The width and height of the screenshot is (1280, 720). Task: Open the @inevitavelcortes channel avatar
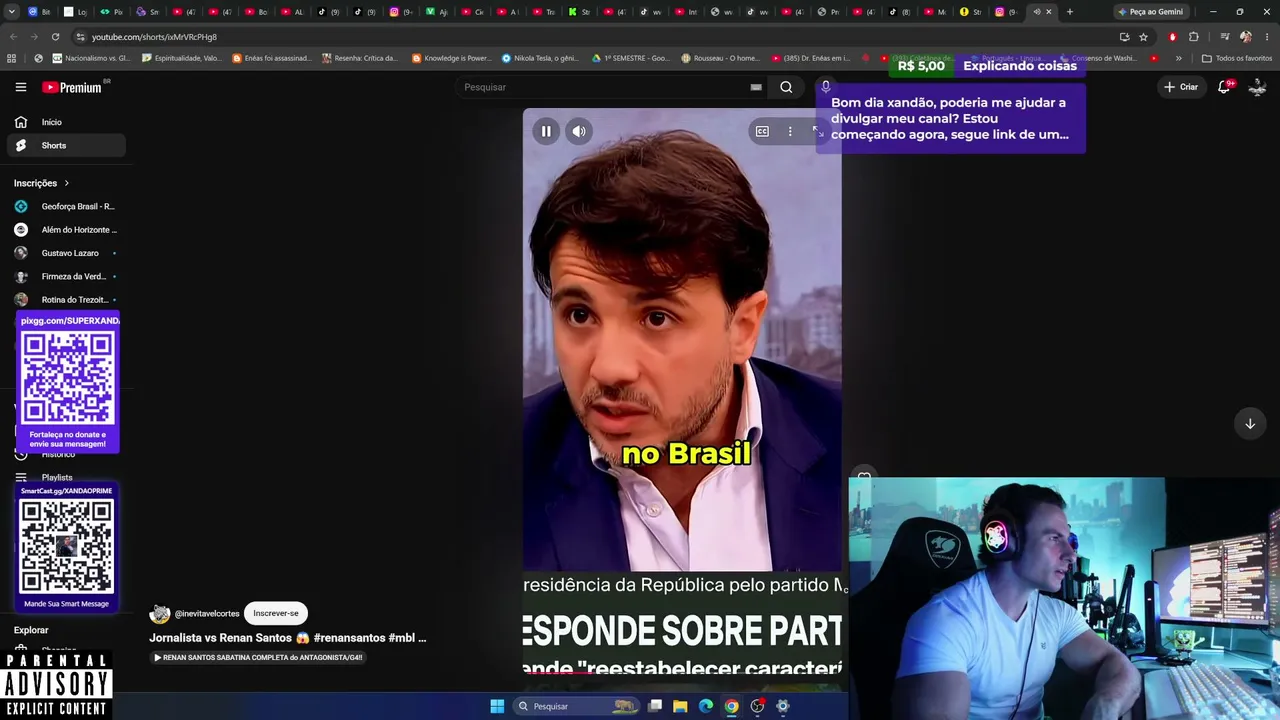[x=160, y=613]
